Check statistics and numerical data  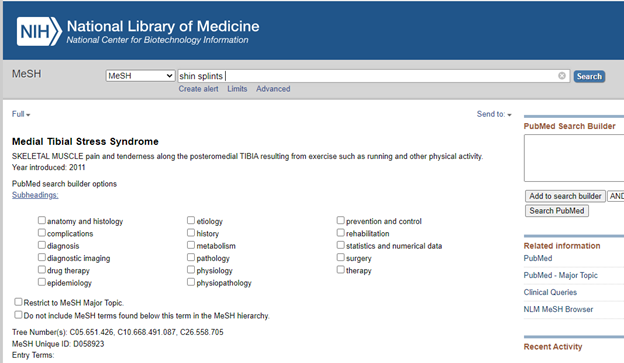point(341,245)
